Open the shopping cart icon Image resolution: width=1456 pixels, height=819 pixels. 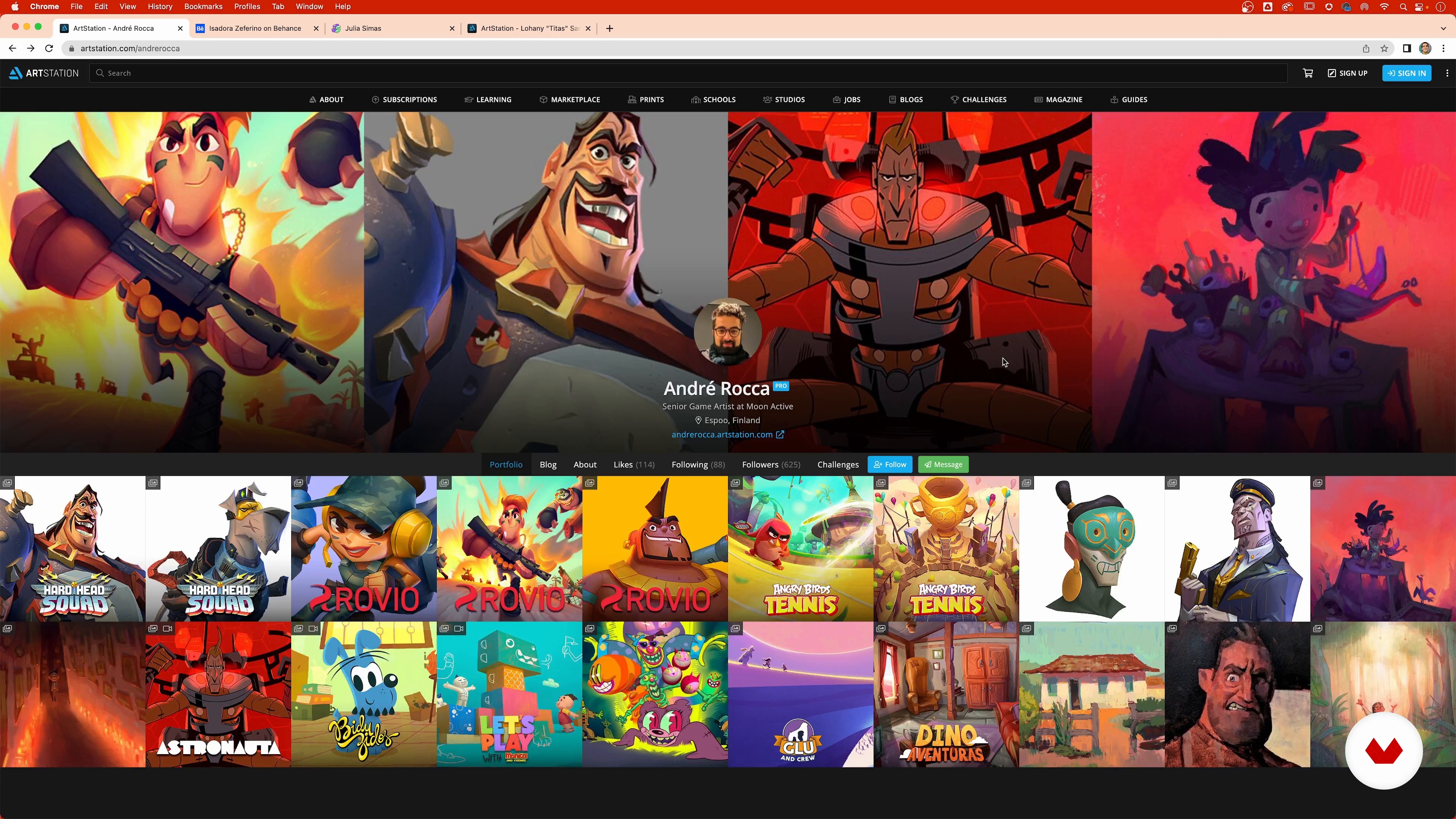pos(1307,73)
